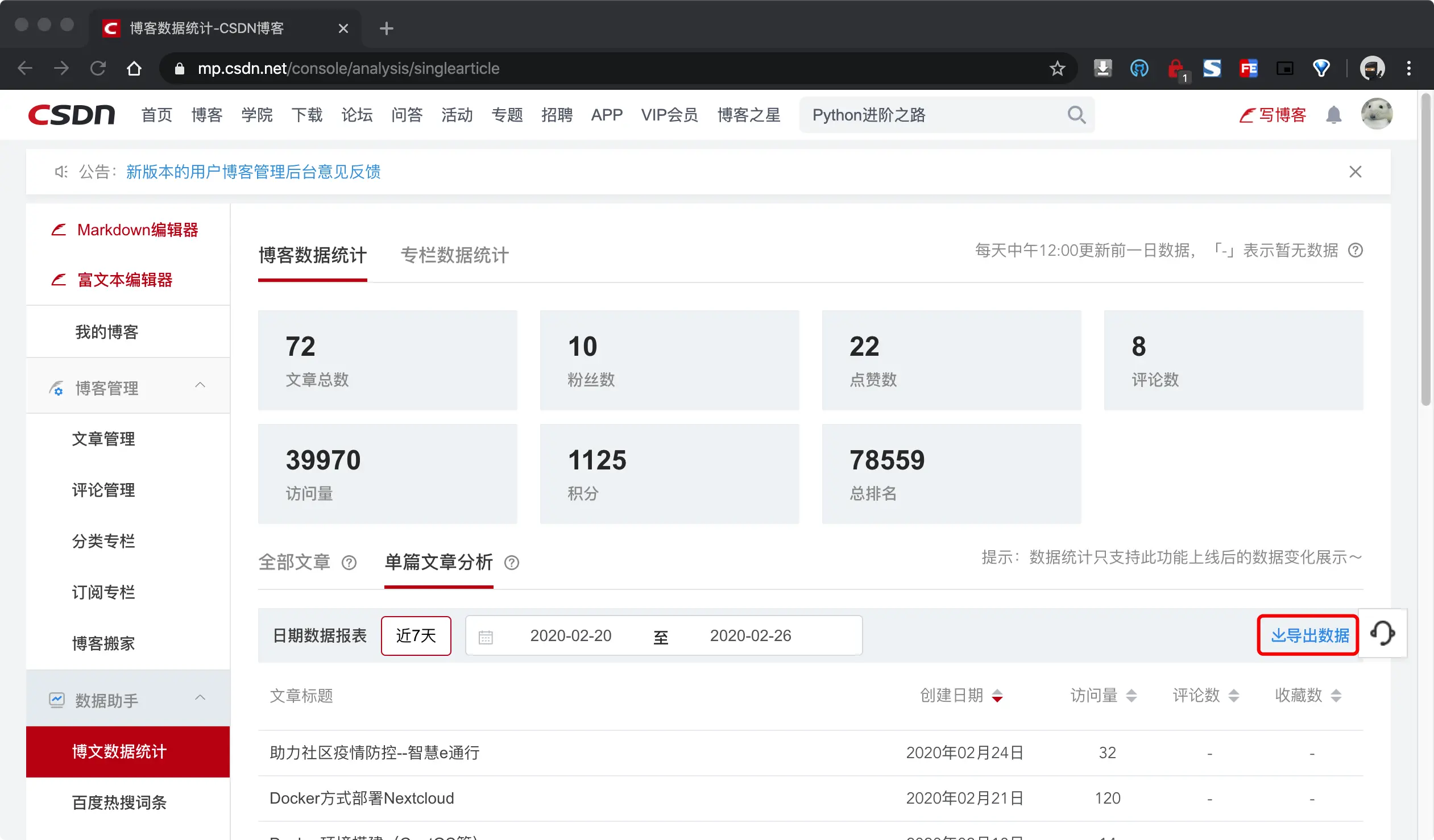This screenshot has width=1434, height=840.
Task: Bookmark page with the star icon
Action: [x=1057, y=69]
